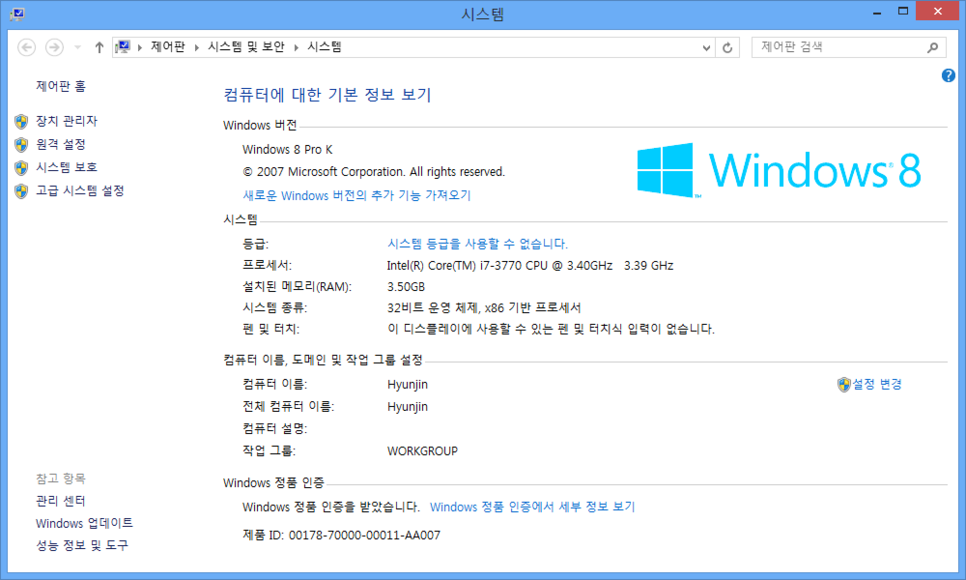Click the Microsoft Corporation copyright text
Viewport: 966px width, 580px height.
coord(373,172)
